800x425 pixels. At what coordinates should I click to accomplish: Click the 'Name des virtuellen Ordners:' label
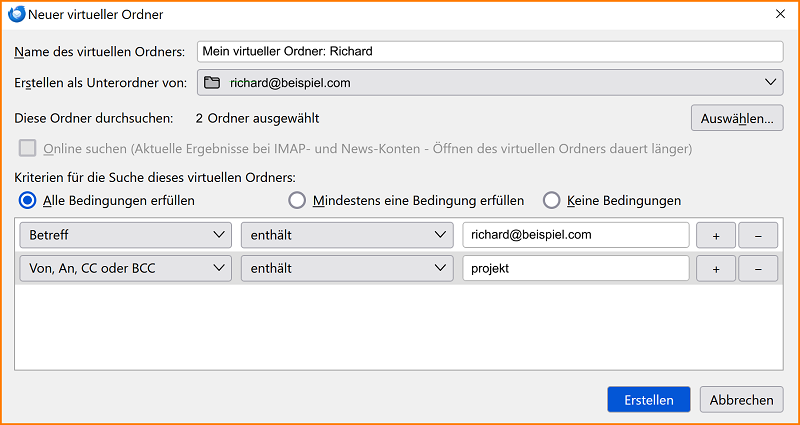click(x=100, y=52)
